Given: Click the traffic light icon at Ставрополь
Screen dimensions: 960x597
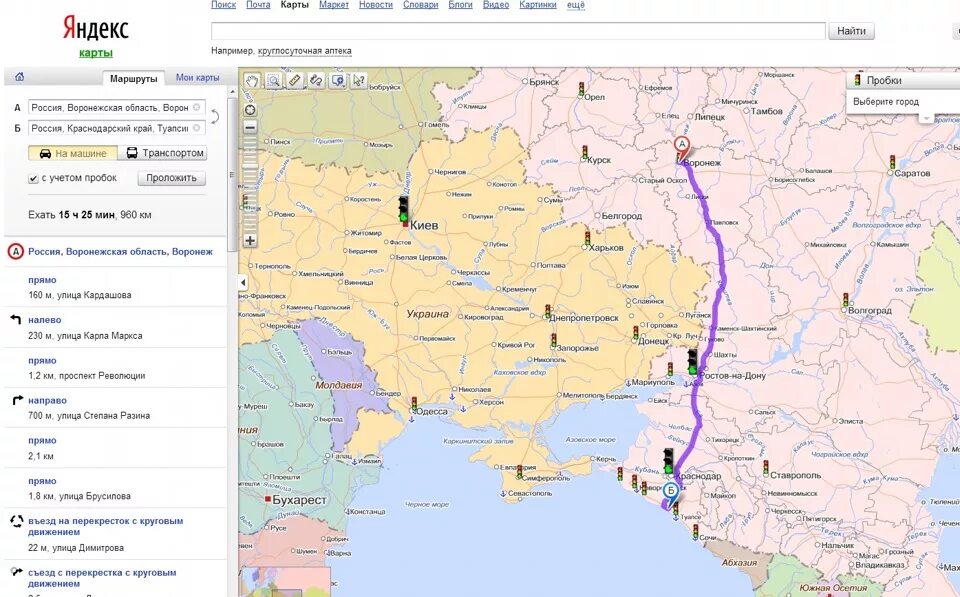Looking at the screenshot, I should pos(765,468).
